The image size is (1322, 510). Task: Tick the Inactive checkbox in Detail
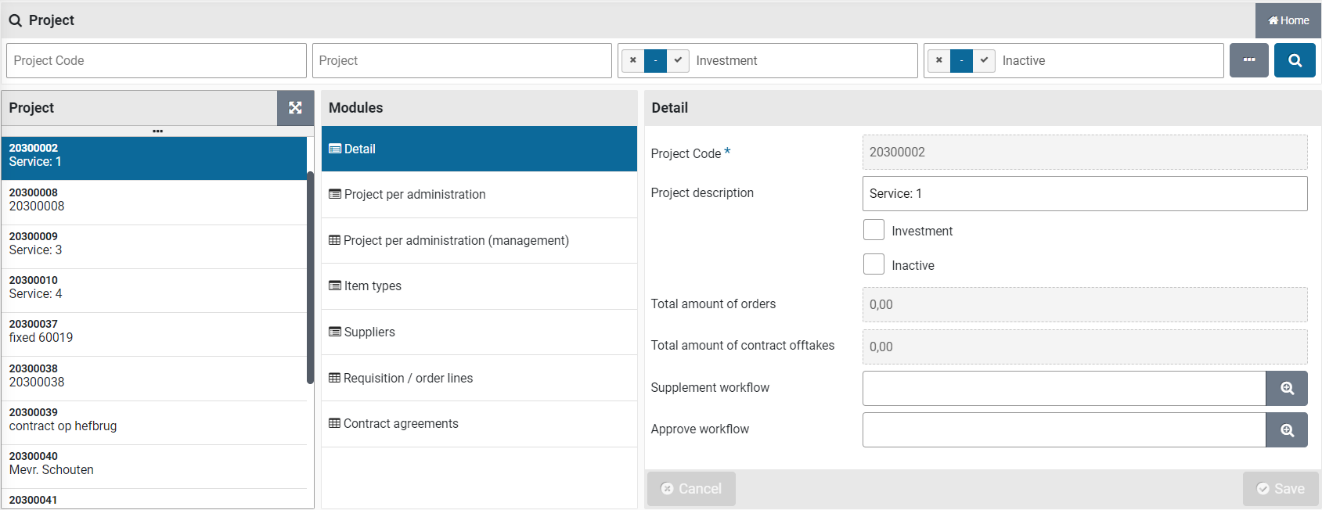click(873, 265)
